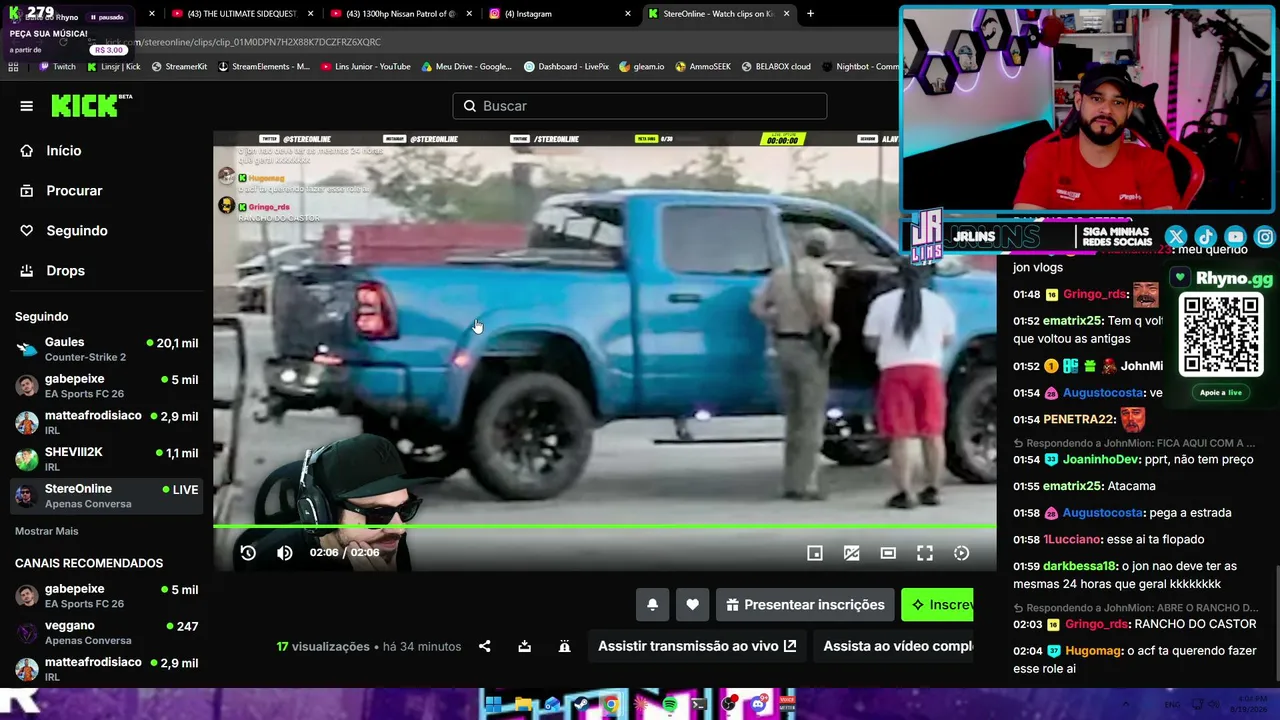1280x720 pixels.
Task: Follow the channel with the heart button
Action: click(x=692, y=605)
